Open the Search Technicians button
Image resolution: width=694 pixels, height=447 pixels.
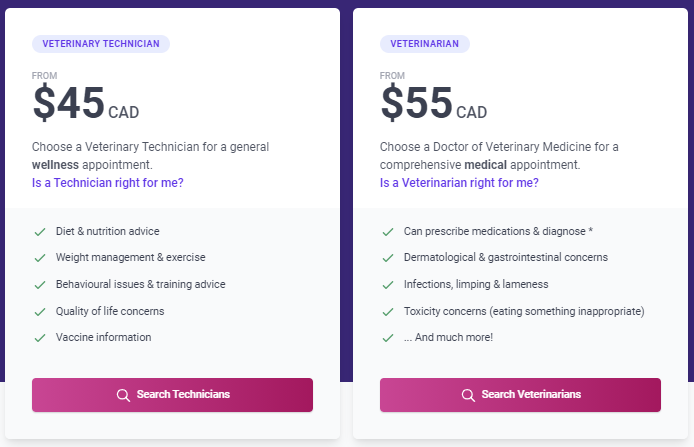[x=172, y=395]
